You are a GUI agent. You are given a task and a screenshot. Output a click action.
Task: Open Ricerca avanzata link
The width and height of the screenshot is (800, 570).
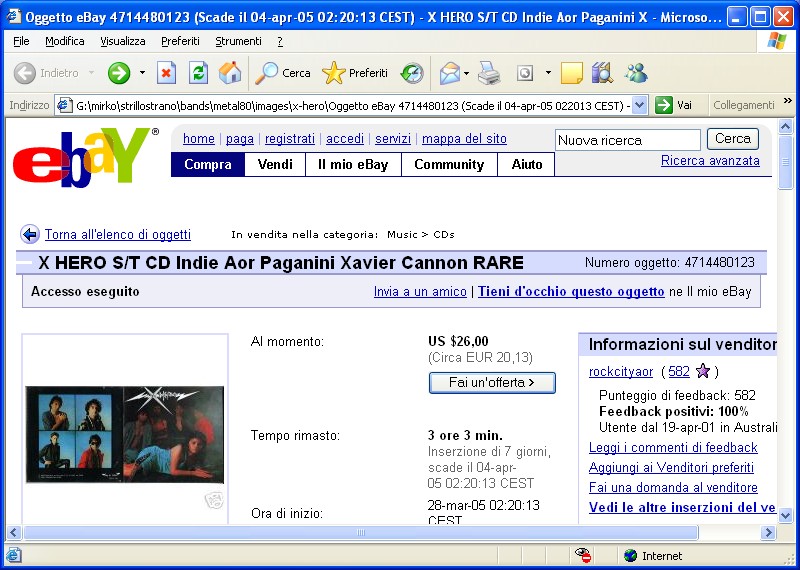[710, 160]
